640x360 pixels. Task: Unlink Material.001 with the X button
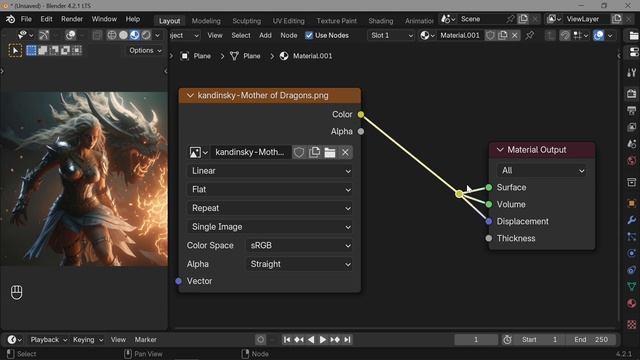pos(515,36)
